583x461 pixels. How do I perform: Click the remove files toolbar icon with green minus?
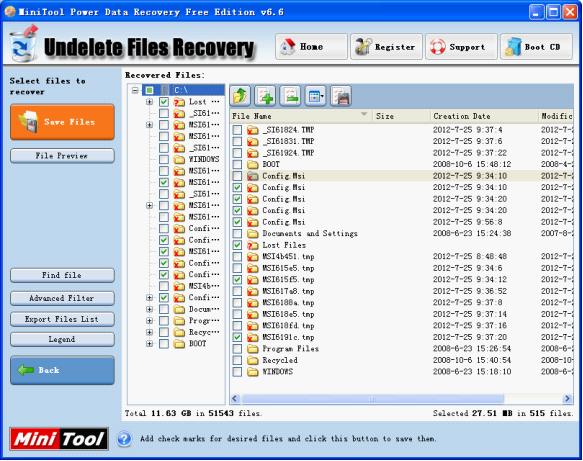pos(290,96)
